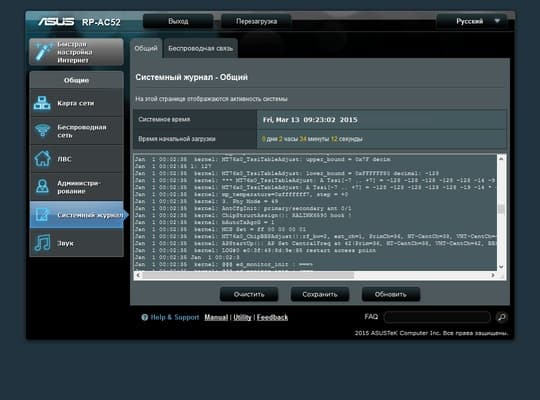
Task: Click the FAQ search magnifier icon
Action: coord(501,317)
